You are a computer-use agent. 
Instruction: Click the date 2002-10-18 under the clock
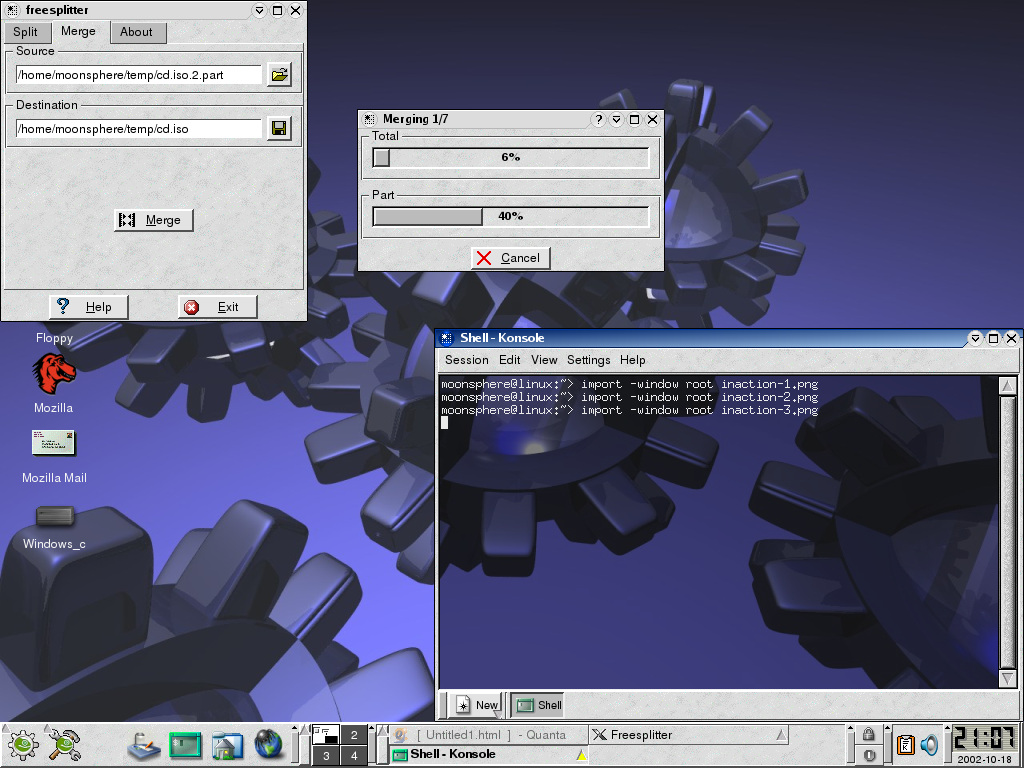pos(985,759)
